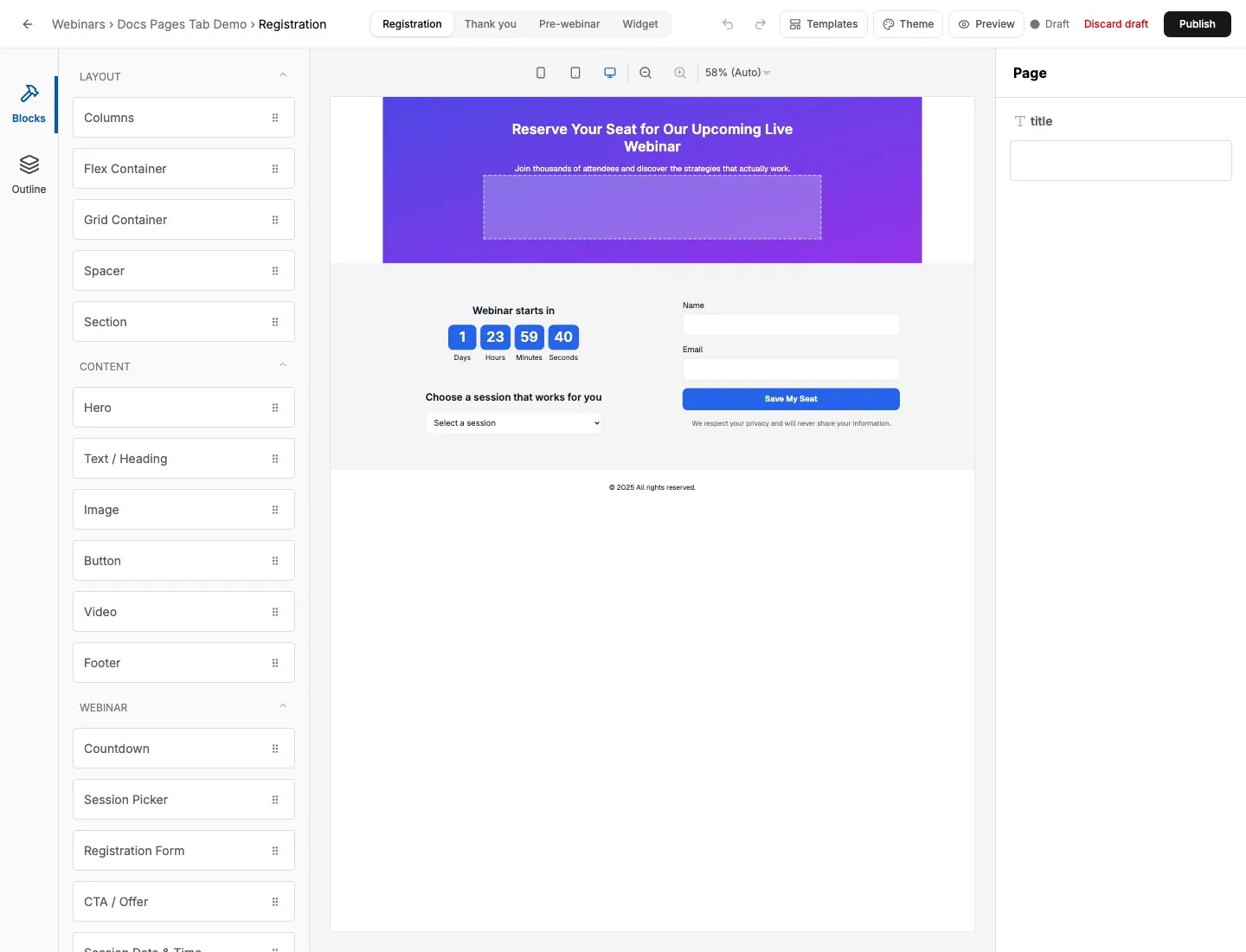The height and width of the screenshot is (952, 1246).
Task: Grab the Image block drag handle
Action: (x=275, y=510)
